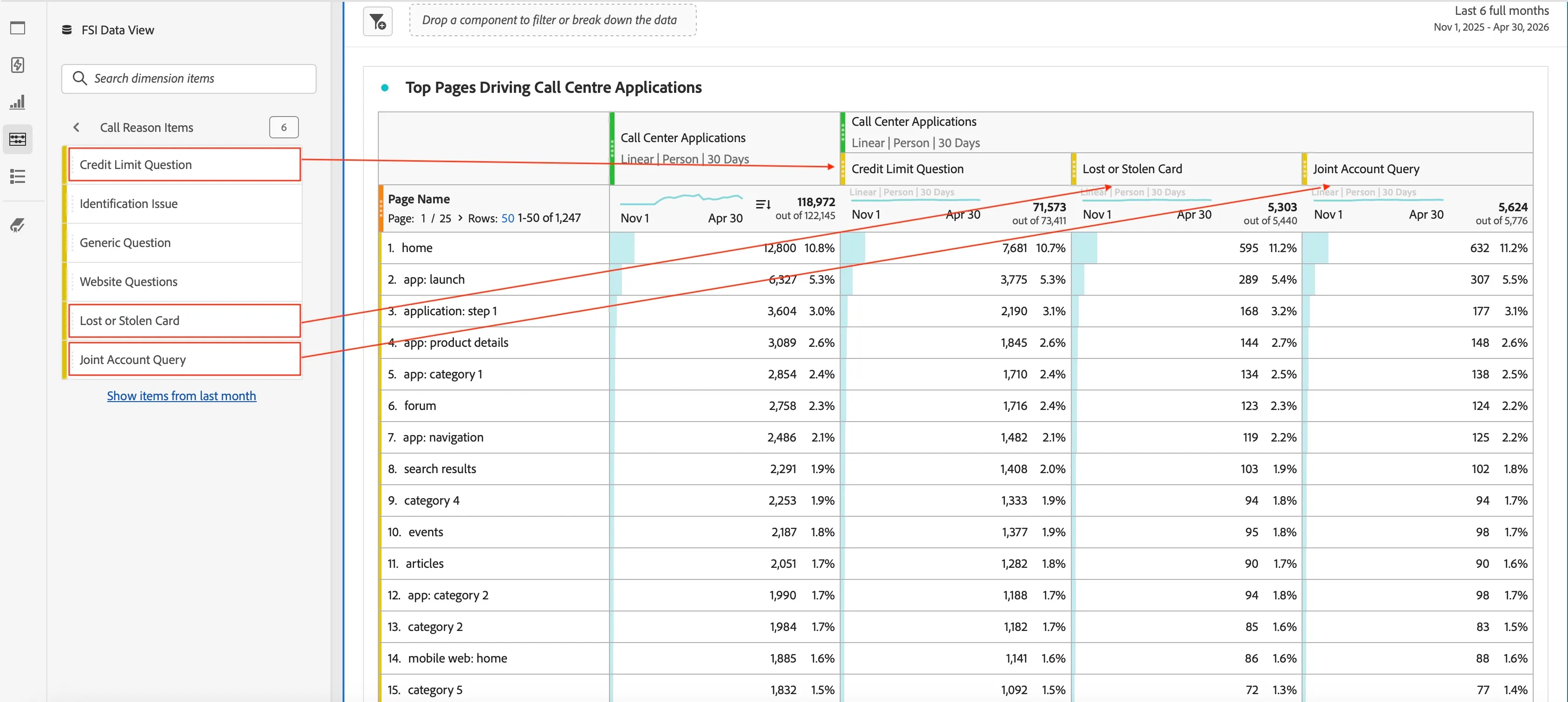Select Lost or Stolen Card dimension item
This screenshot has width=1568, height=702.
point(184,320)
